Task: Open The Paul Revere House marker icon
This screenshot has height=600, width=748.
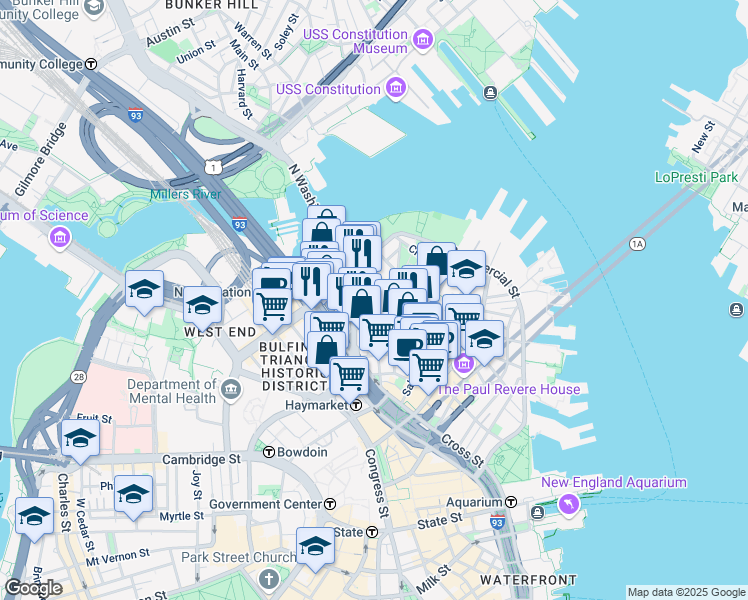Action: coord(464,365)
